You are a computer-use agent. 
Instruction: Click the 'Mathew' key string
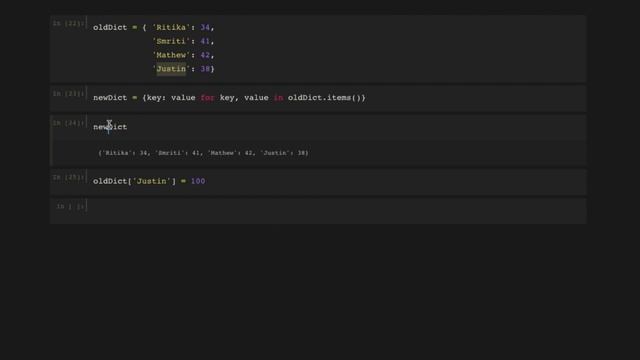coord(171,55)
